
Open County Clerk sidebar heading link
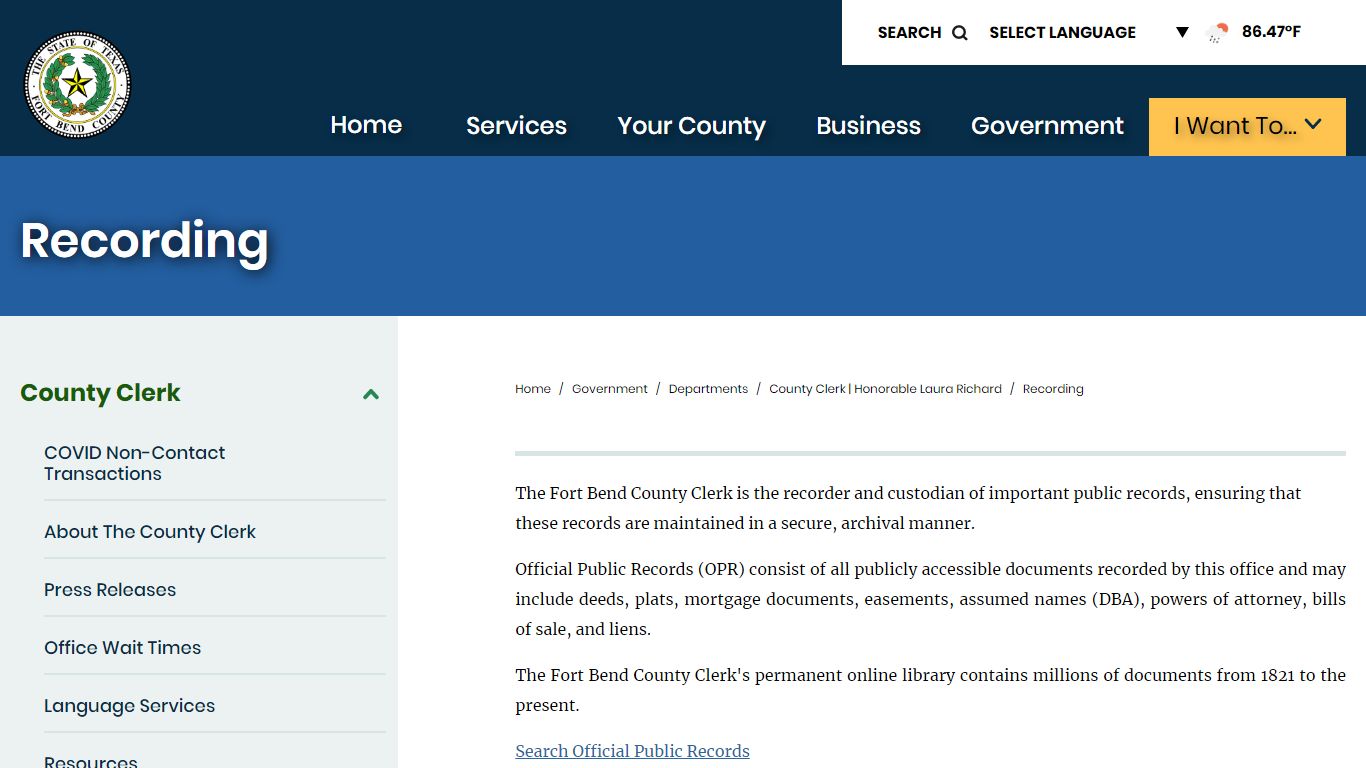click(100, 393)
